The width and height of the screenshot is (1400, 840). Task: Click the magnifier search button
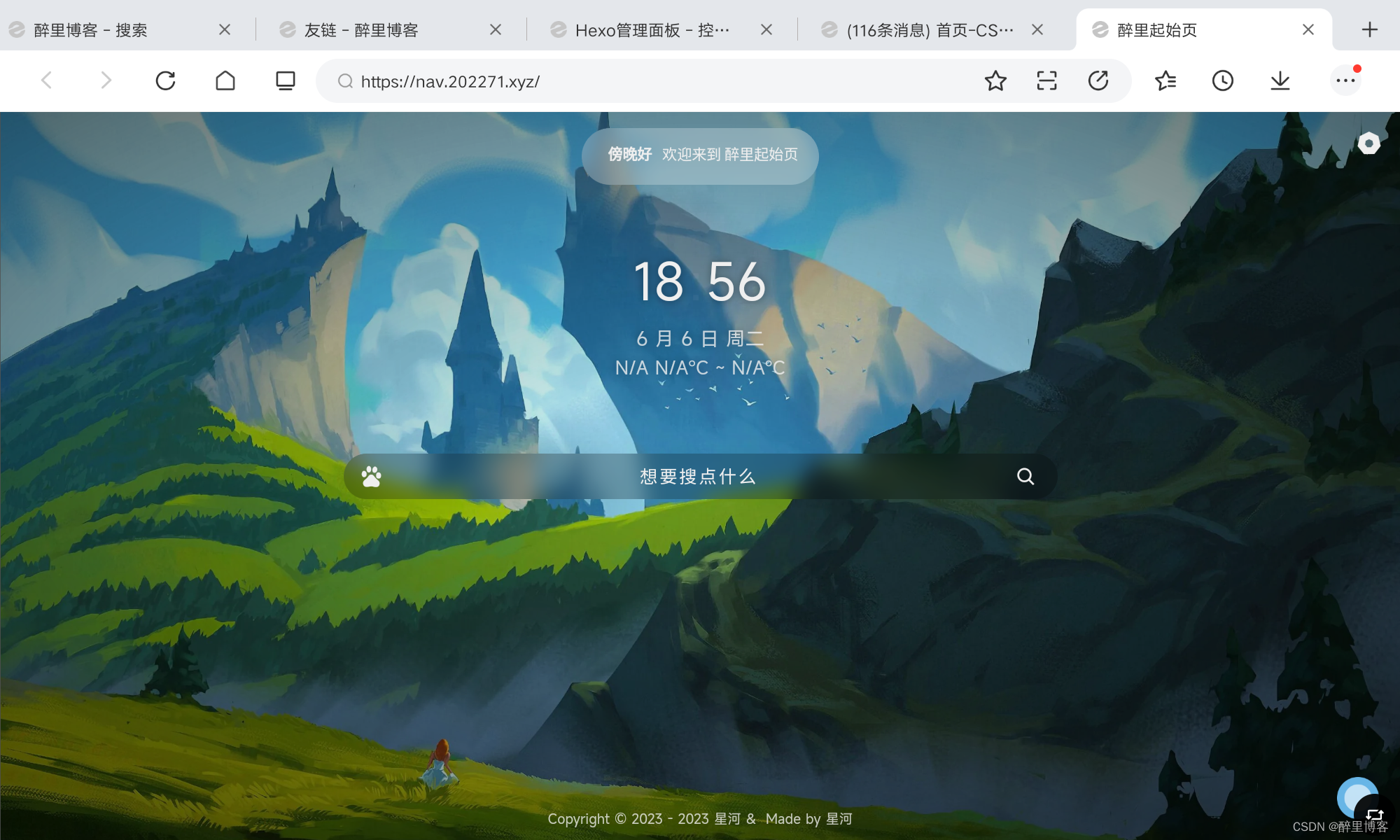click(x=1025, y=477)
